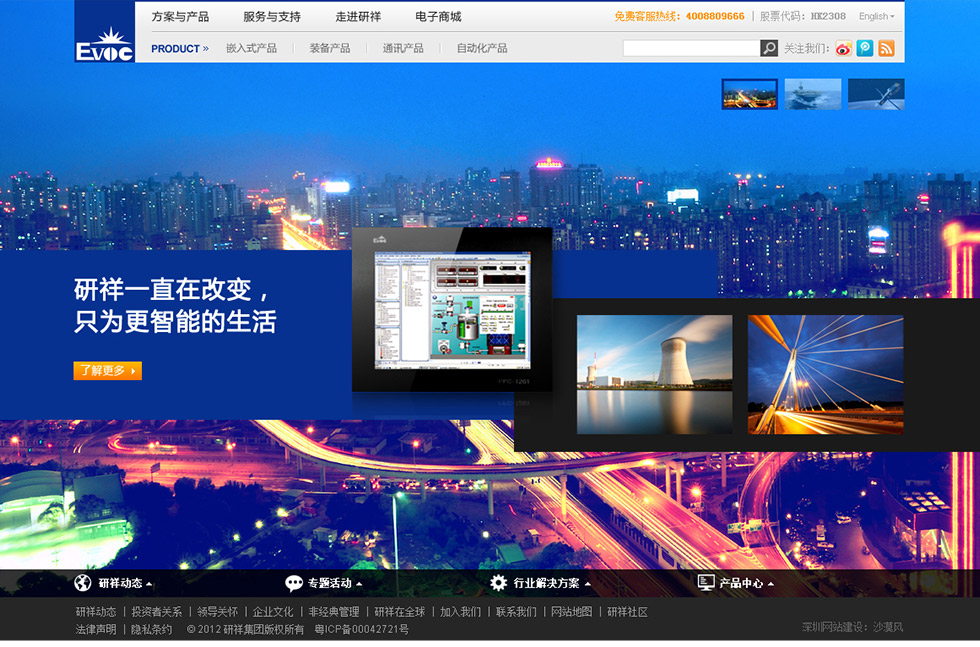Select 通讯产品 in the product submenu
980x647 pixels.
coord(403,48)
